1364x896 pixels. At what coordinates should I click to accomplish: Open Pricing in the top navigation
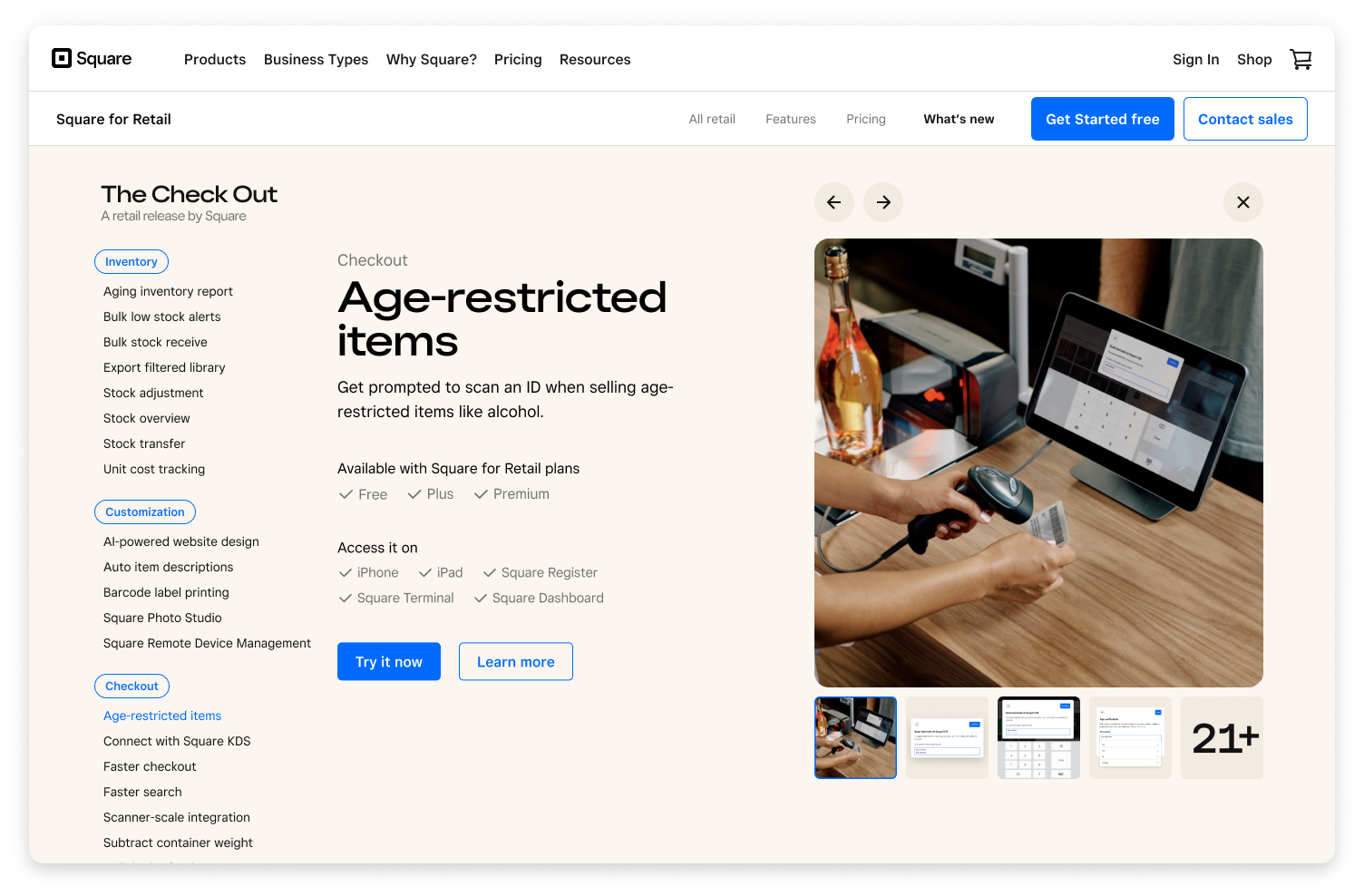click(518, 59)
